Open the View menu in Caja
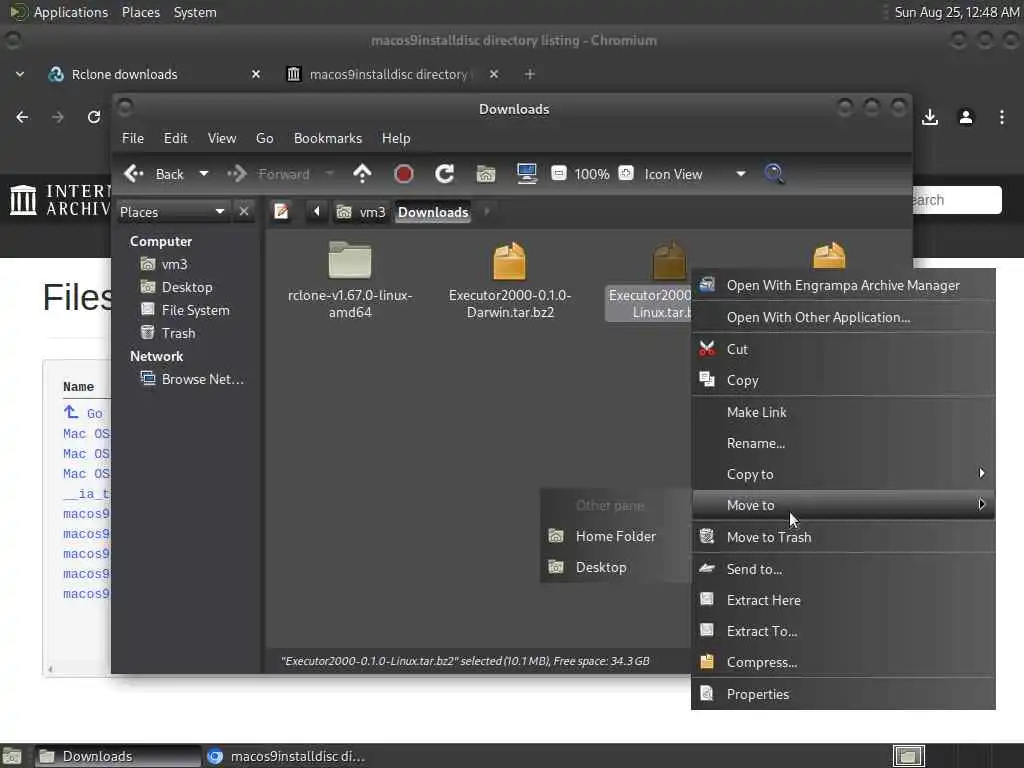This screenshot has width=1024, height=768. 222,138
